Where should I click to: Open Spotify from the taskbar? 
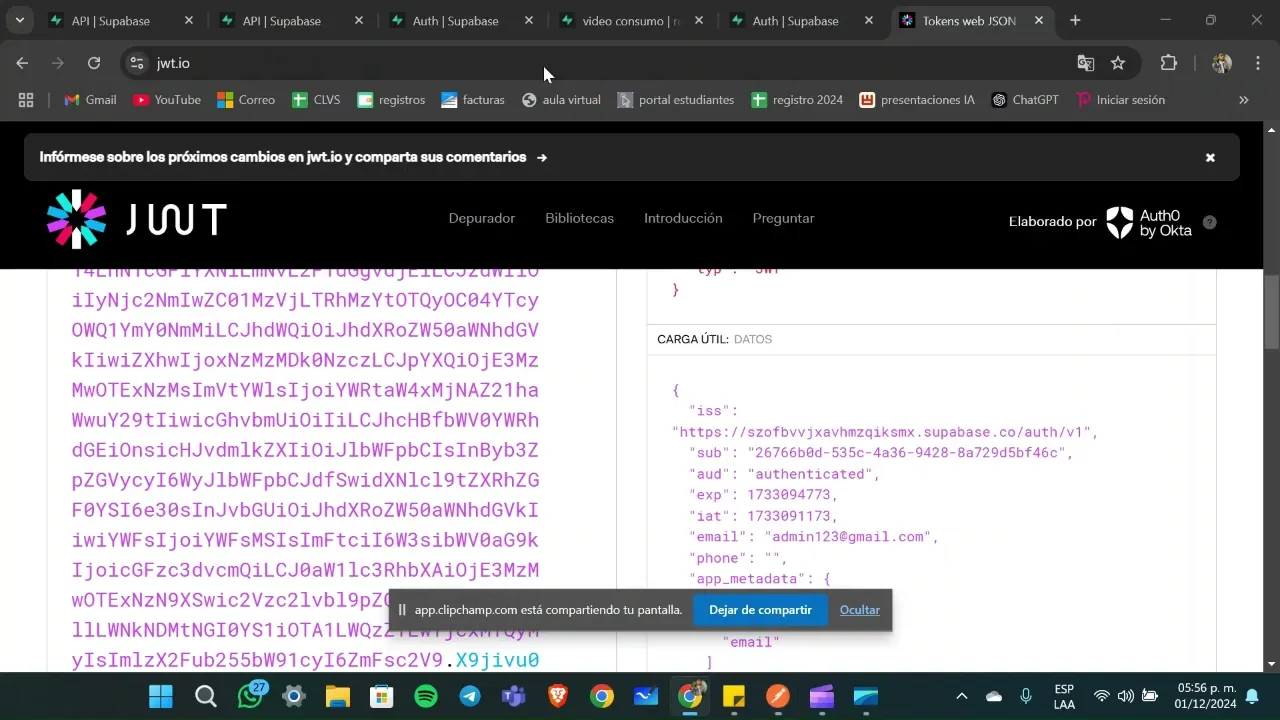coord(426,696)
